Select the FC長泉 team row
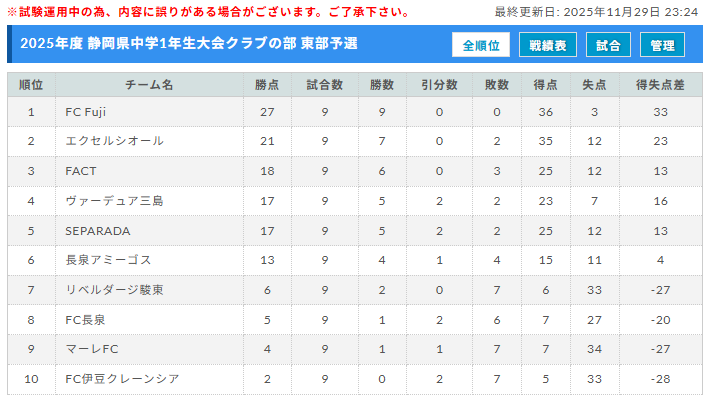710x400 pixels. click(x=85, y=320)
